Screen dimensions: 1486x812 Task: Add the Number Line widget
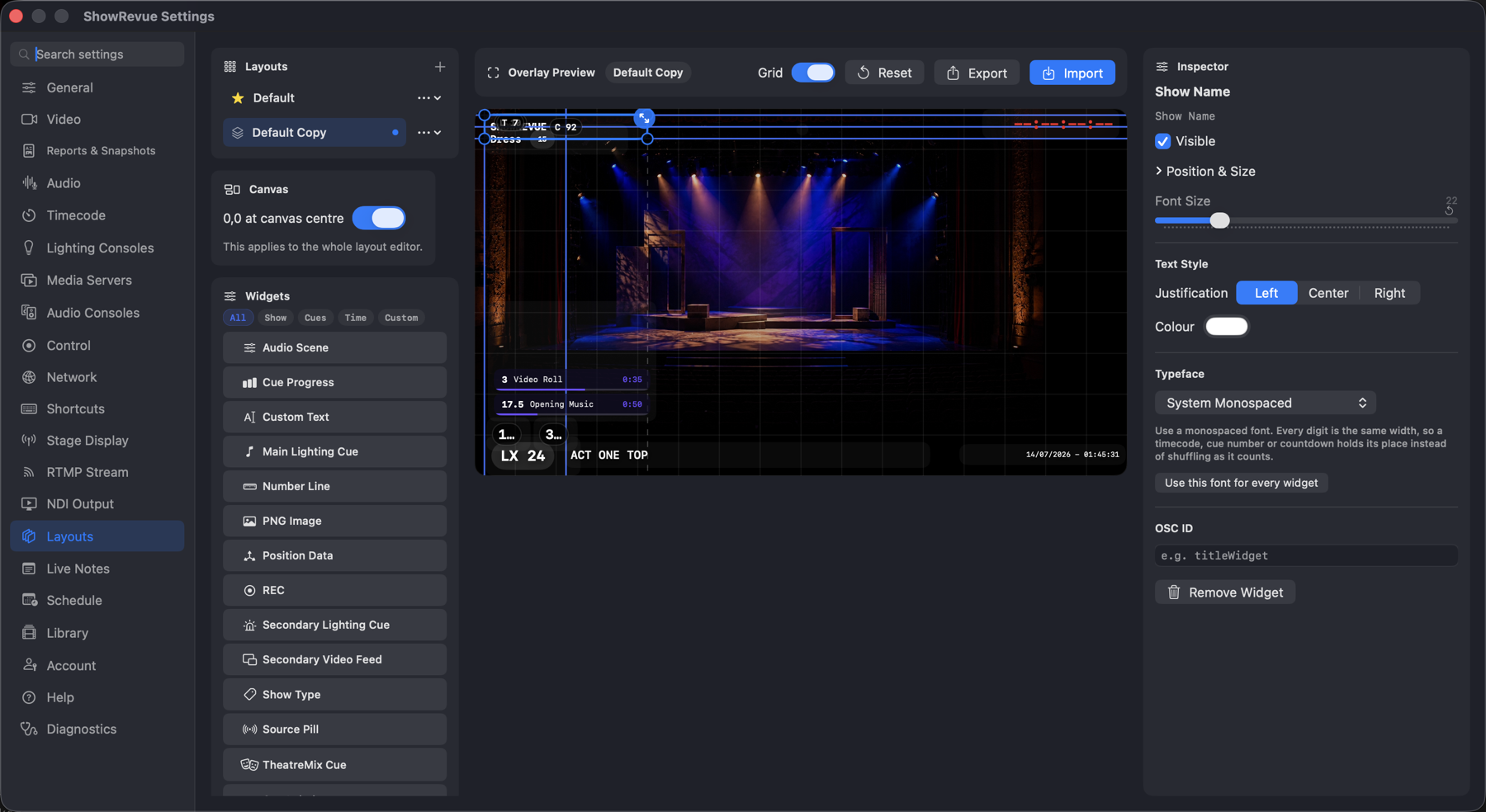pyautogui.click(x=334, y=487)
